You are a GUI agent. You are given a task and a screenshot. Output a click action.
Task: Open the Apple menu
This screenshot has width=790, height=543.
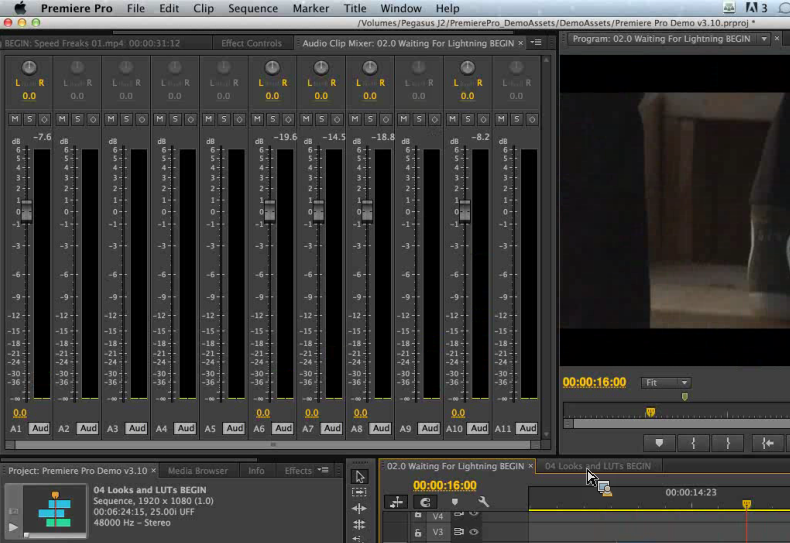coord(20,8)
